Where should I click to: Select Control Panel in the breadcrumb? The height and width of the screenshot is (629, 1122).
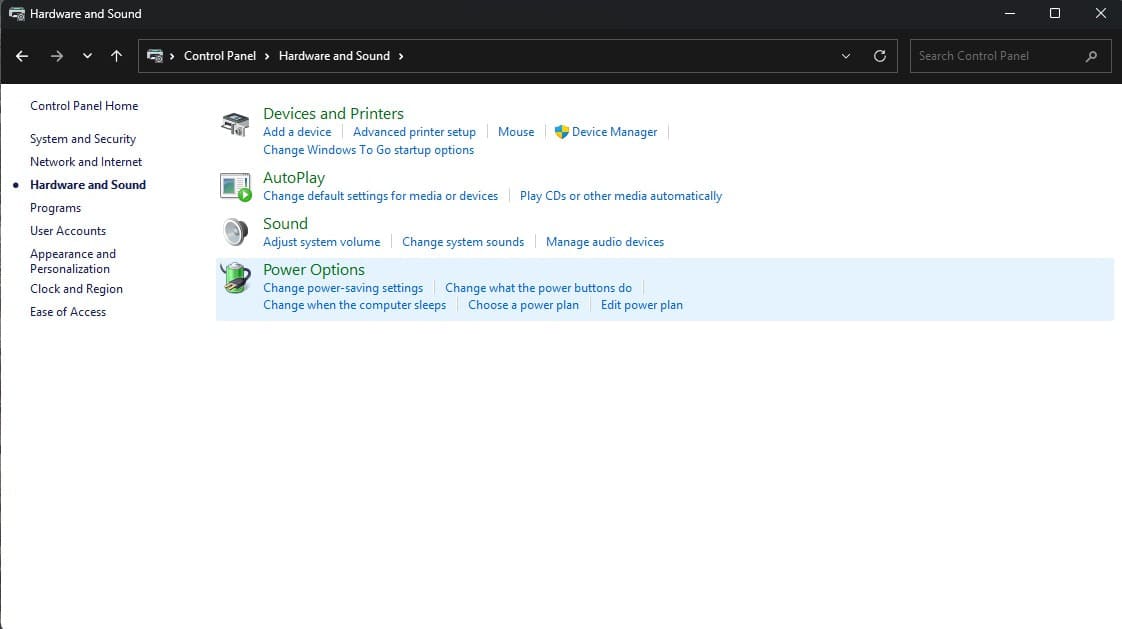click(x=220, y=56)
